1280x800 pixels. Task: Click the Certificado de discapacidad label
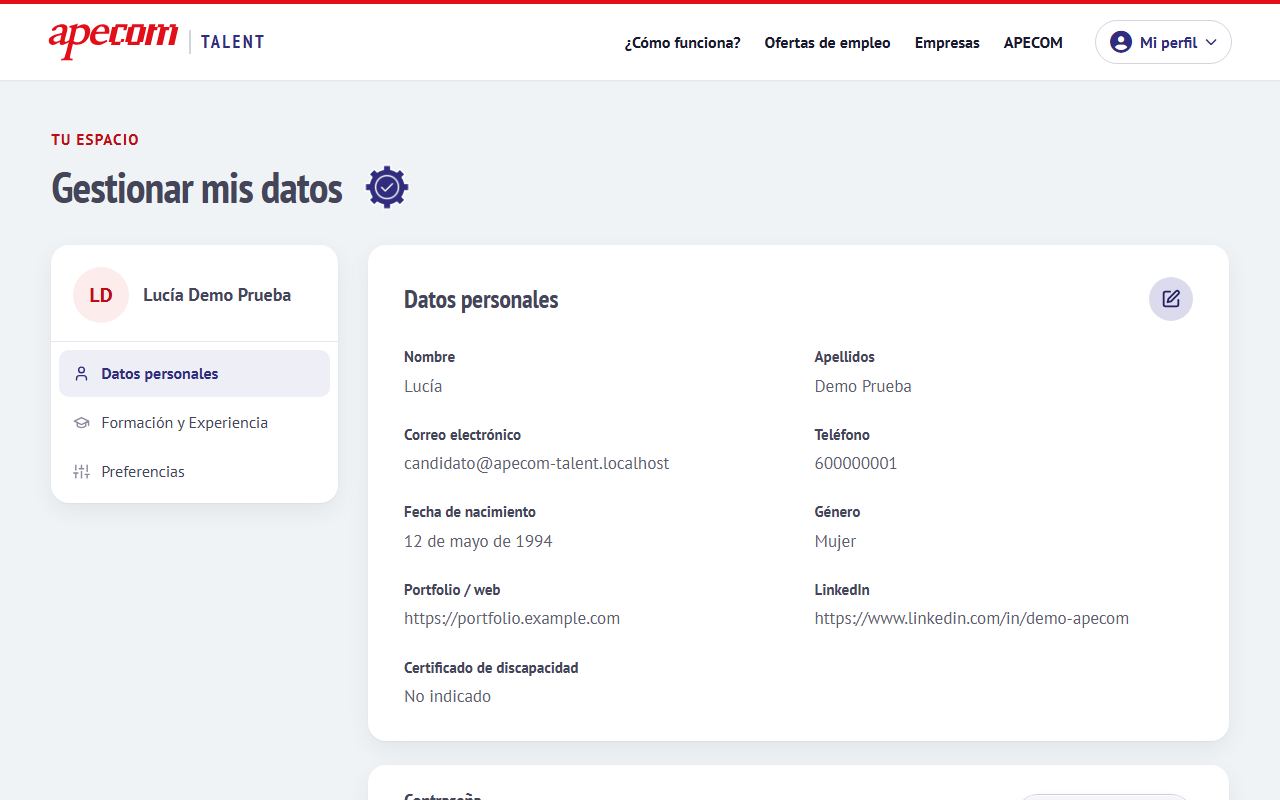click(x=491, y=667)
